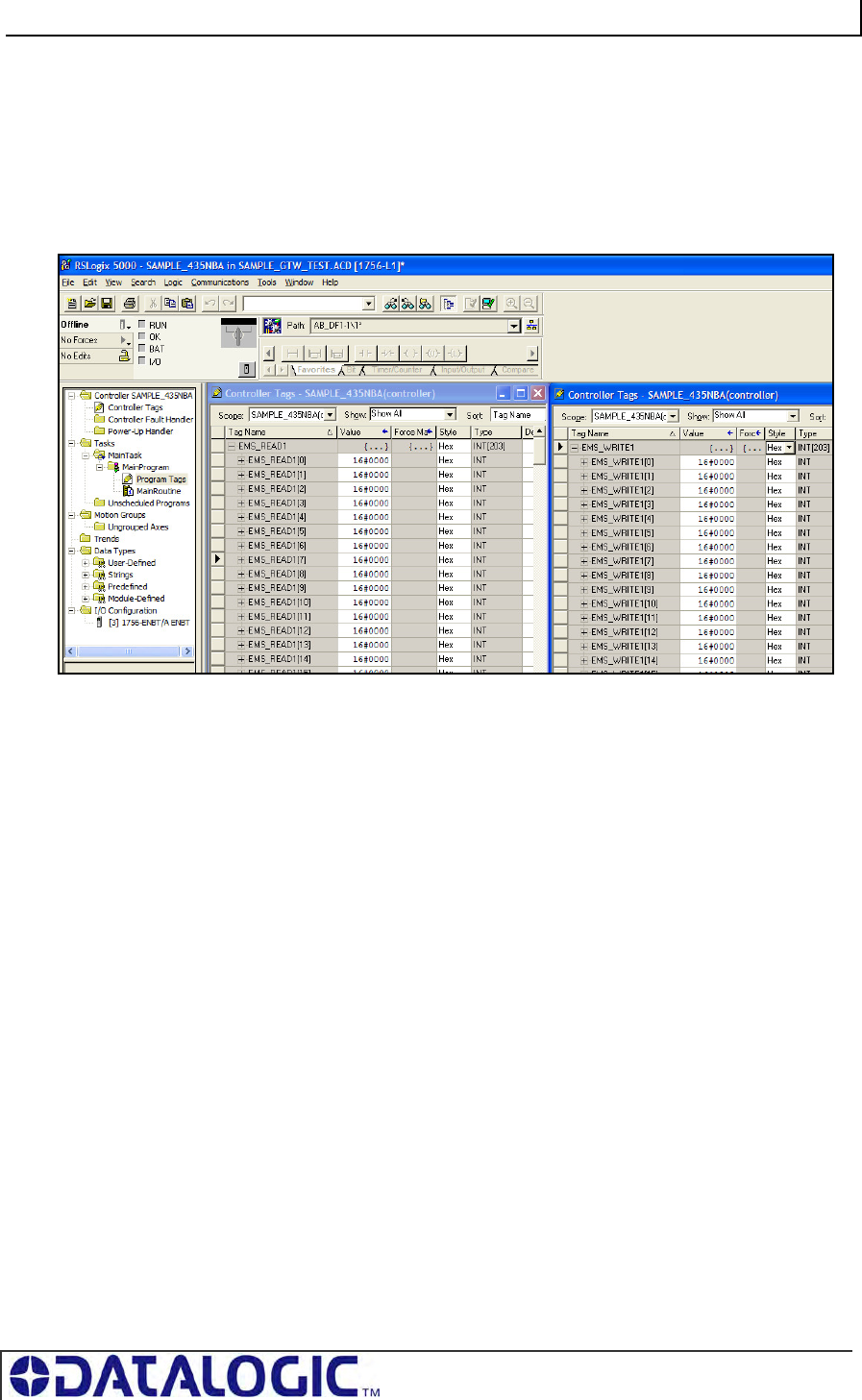862x1400 pixels.
Task: Click the first binoculars find icon
Action: (x=391, y=303)
